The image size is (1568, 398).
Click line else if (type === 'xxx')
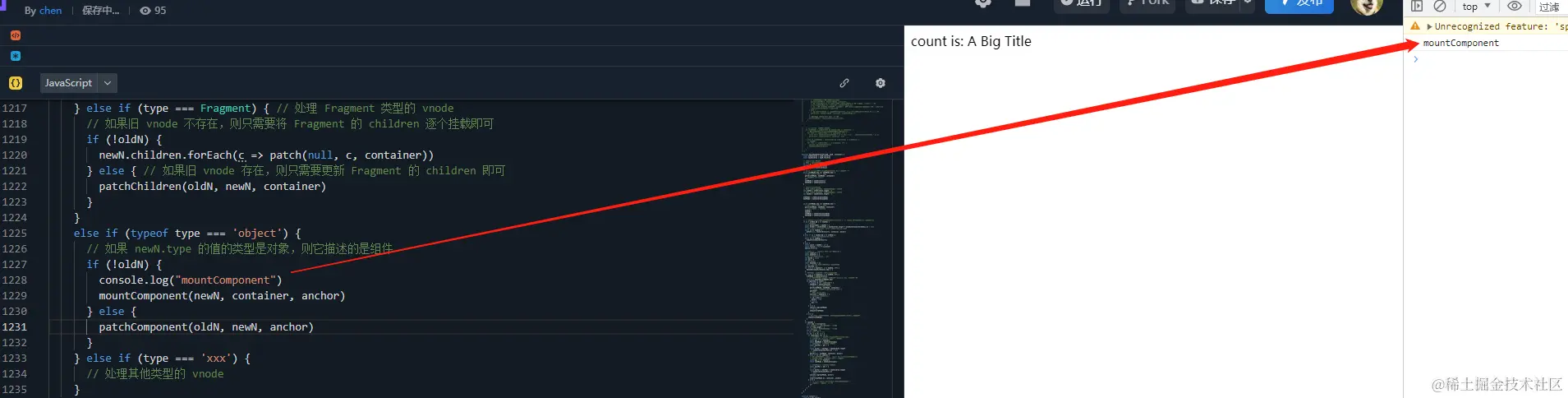(162, 359)
